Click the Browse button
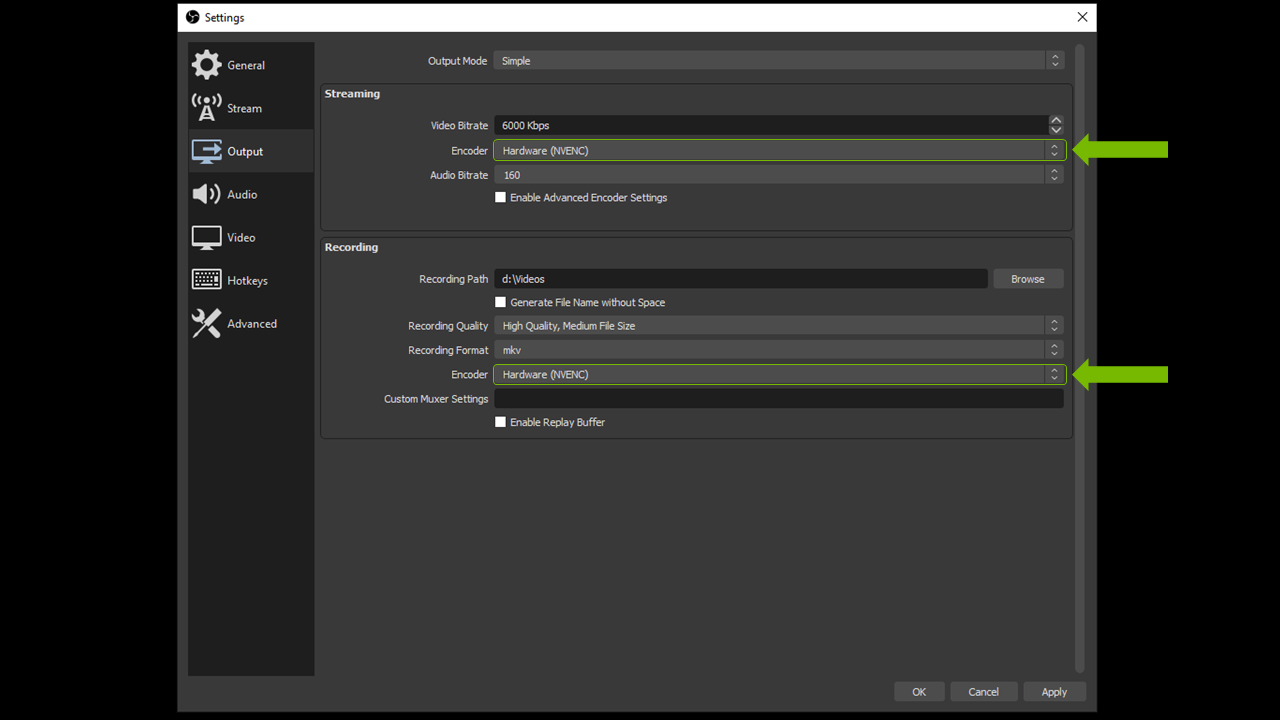 click(1027, 279)
